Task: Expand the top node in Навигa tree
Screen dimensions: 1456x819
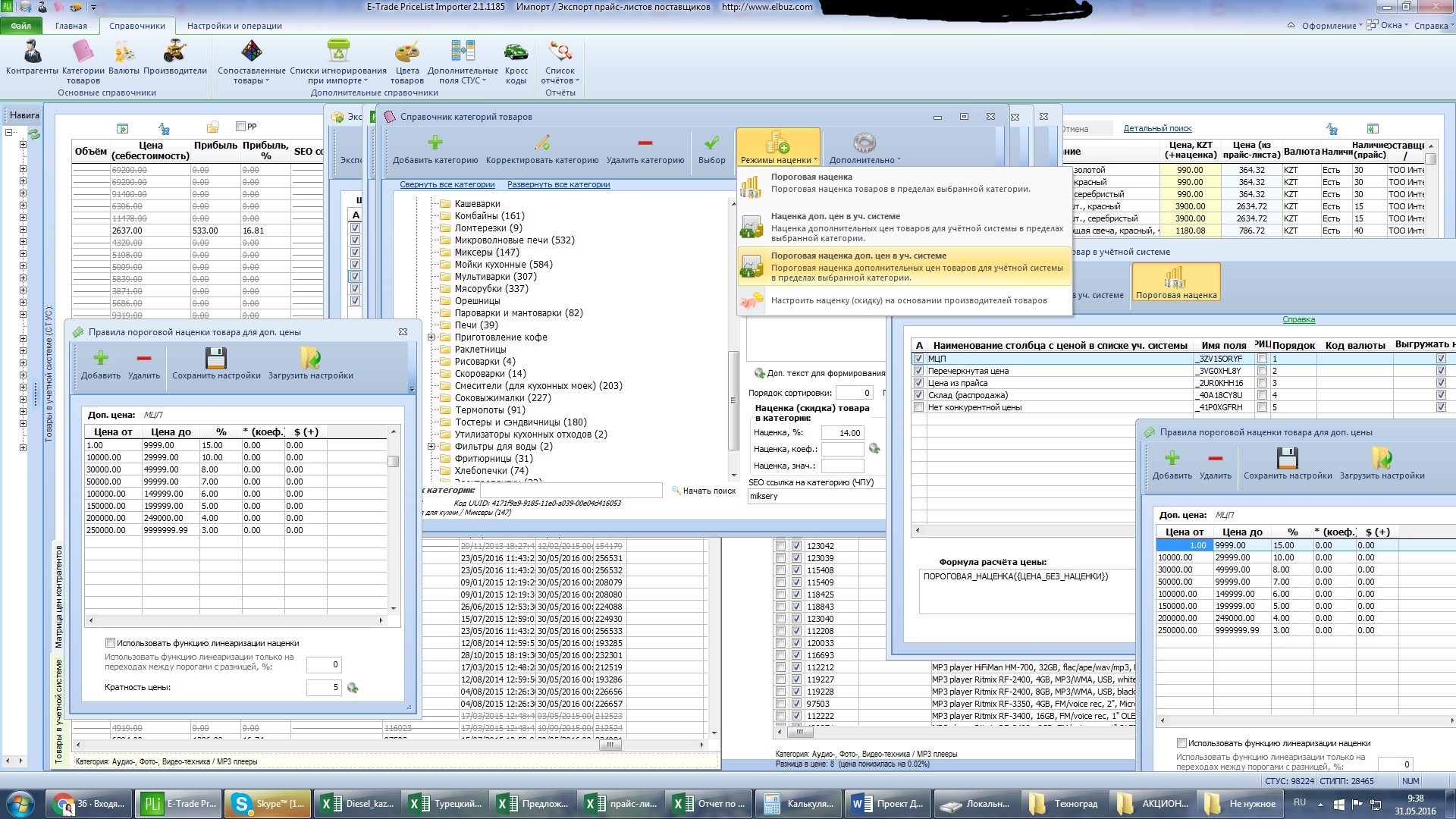Action: coord(9,132)
